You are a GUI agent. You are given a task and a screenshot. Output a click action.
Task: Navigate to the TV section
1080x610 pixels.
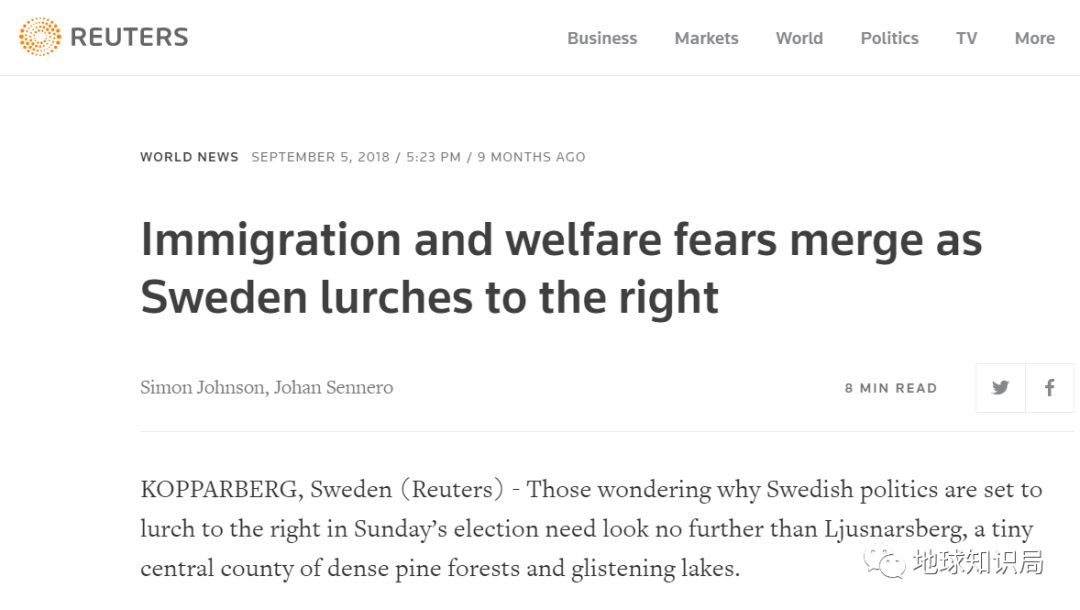(x=966, y=38)
